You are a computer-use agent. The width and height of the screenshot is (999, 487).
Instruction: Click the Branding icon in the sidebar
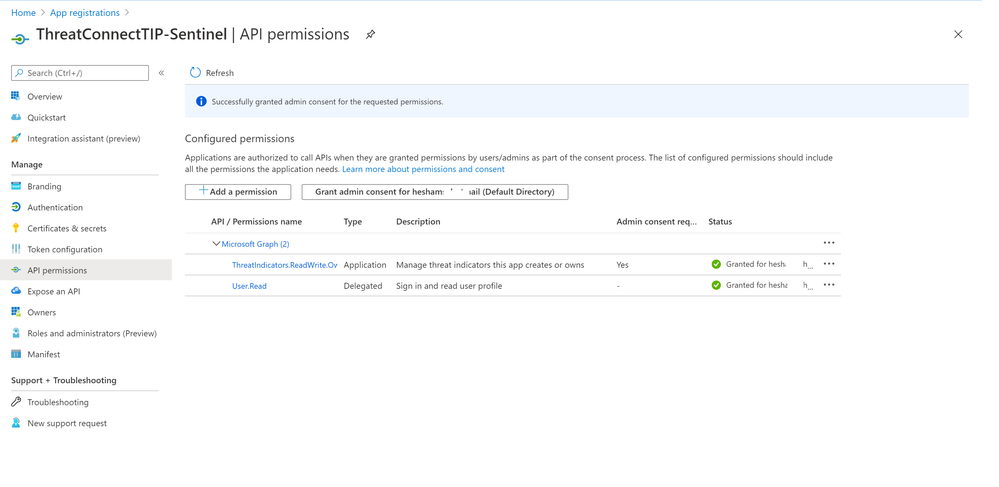click(16, 186)
